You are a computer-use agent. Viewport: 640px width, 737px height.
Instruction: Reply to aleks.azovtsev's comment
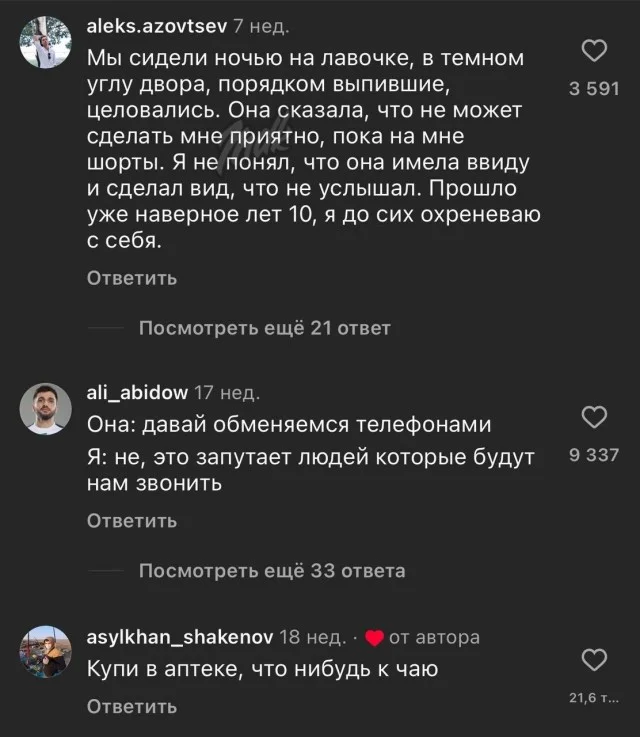(x=132, y=278)
